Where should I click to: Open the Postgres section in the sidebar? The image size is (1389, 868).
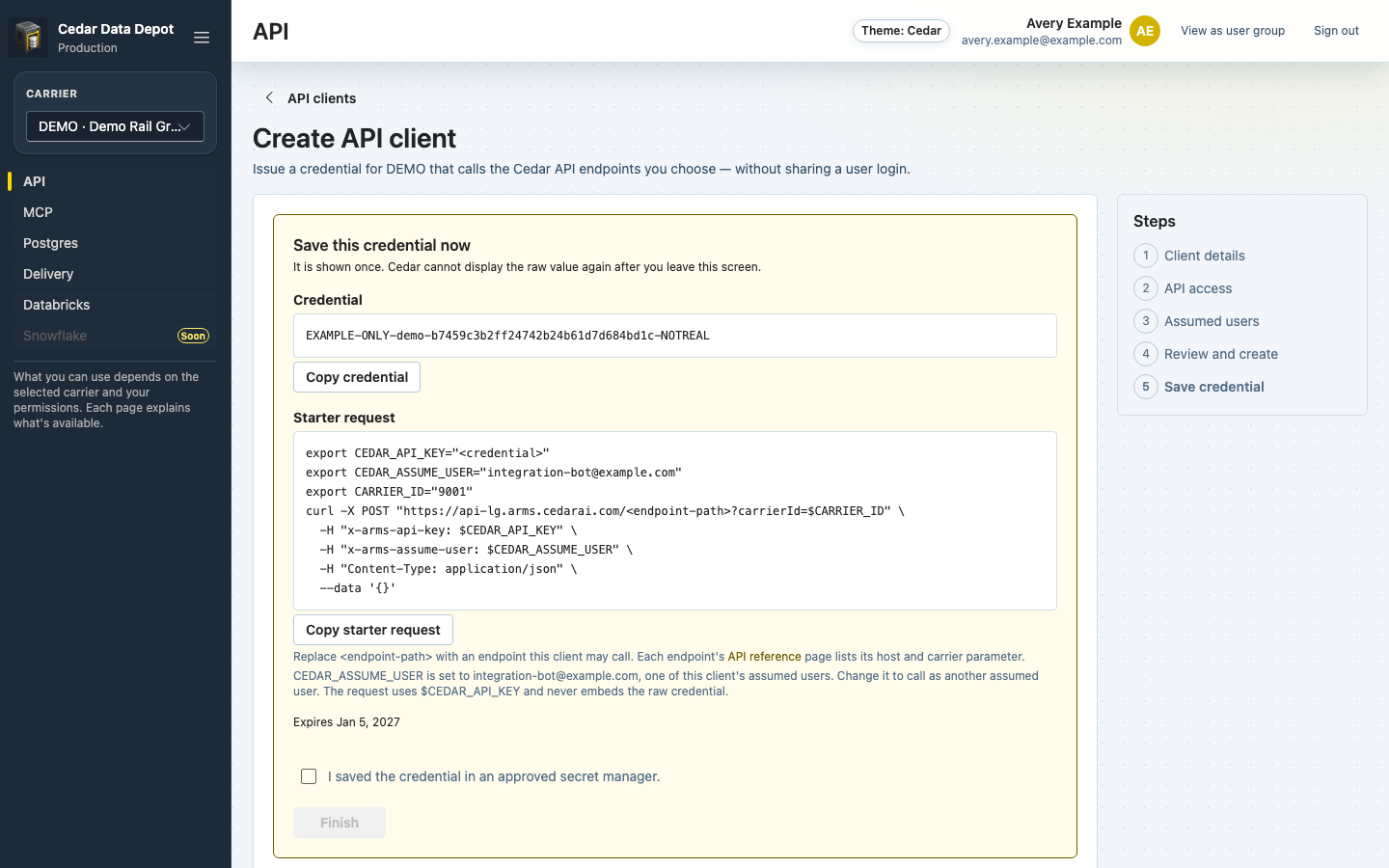point(115,243)
